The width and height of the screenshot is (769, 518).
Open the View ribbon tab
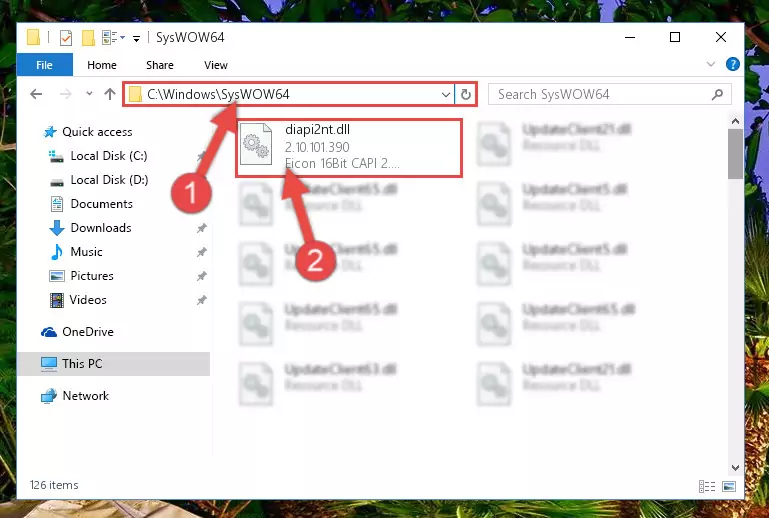click(216, 65)
